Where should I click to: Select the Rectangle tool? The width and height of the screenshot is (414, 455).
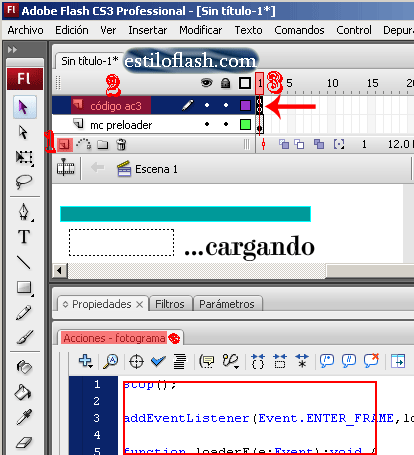[x=24, y=287]
